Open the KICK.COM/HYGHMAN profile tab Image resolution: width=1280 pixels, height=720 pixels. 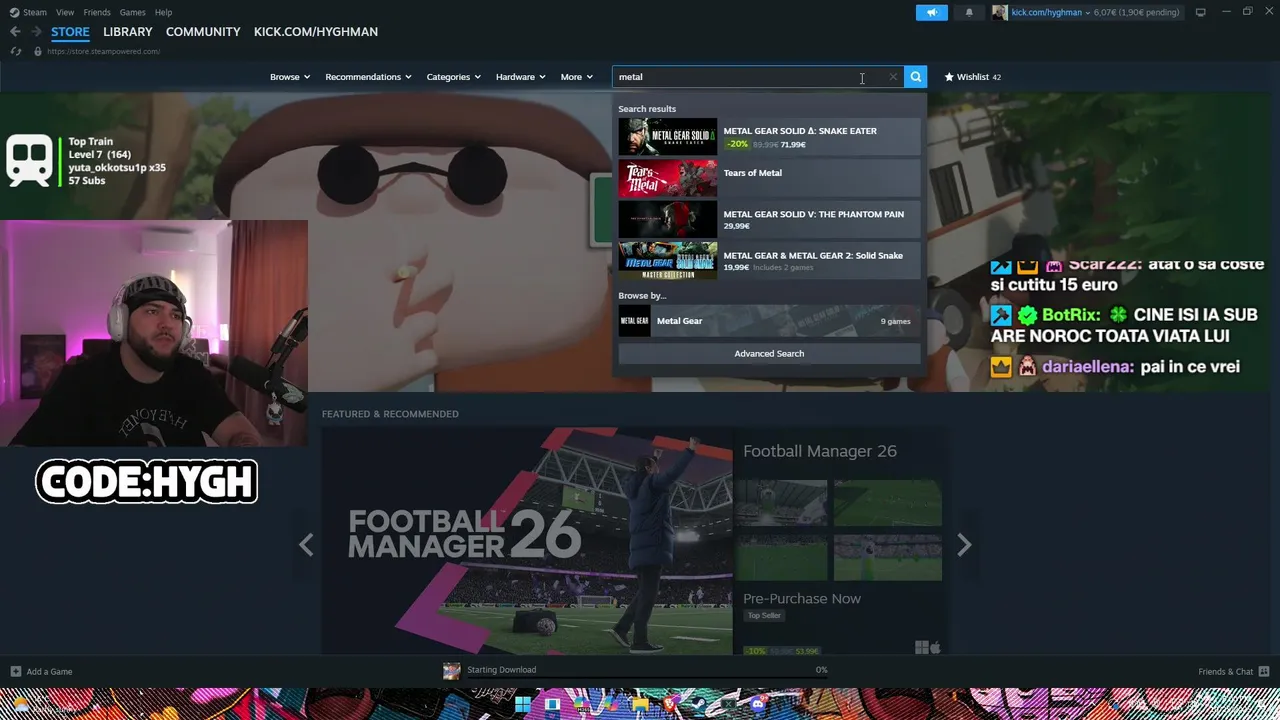click(316, 32)
